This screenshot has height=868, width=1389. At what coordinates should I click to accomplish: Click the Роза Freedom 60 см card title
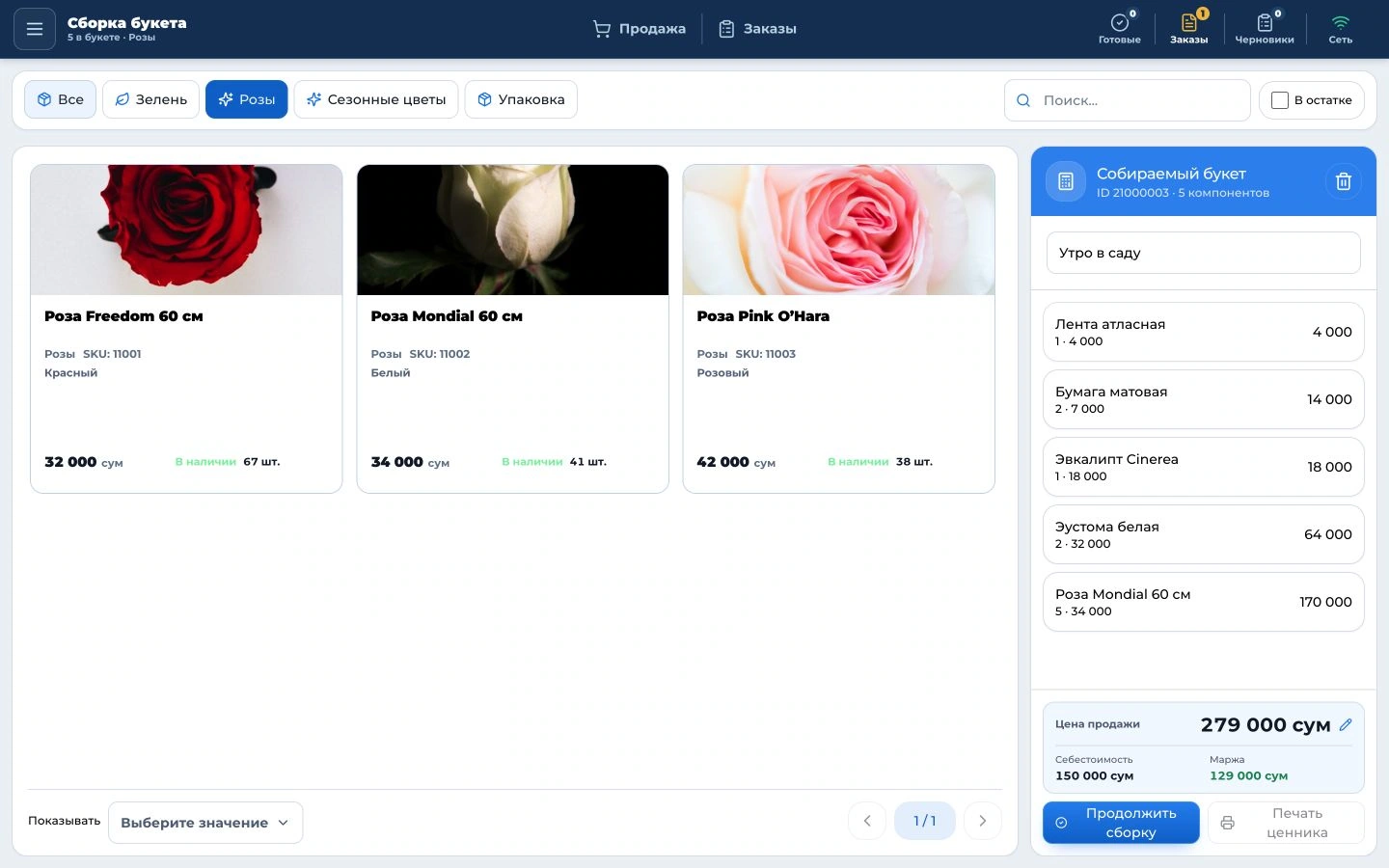tap(123, 316)
